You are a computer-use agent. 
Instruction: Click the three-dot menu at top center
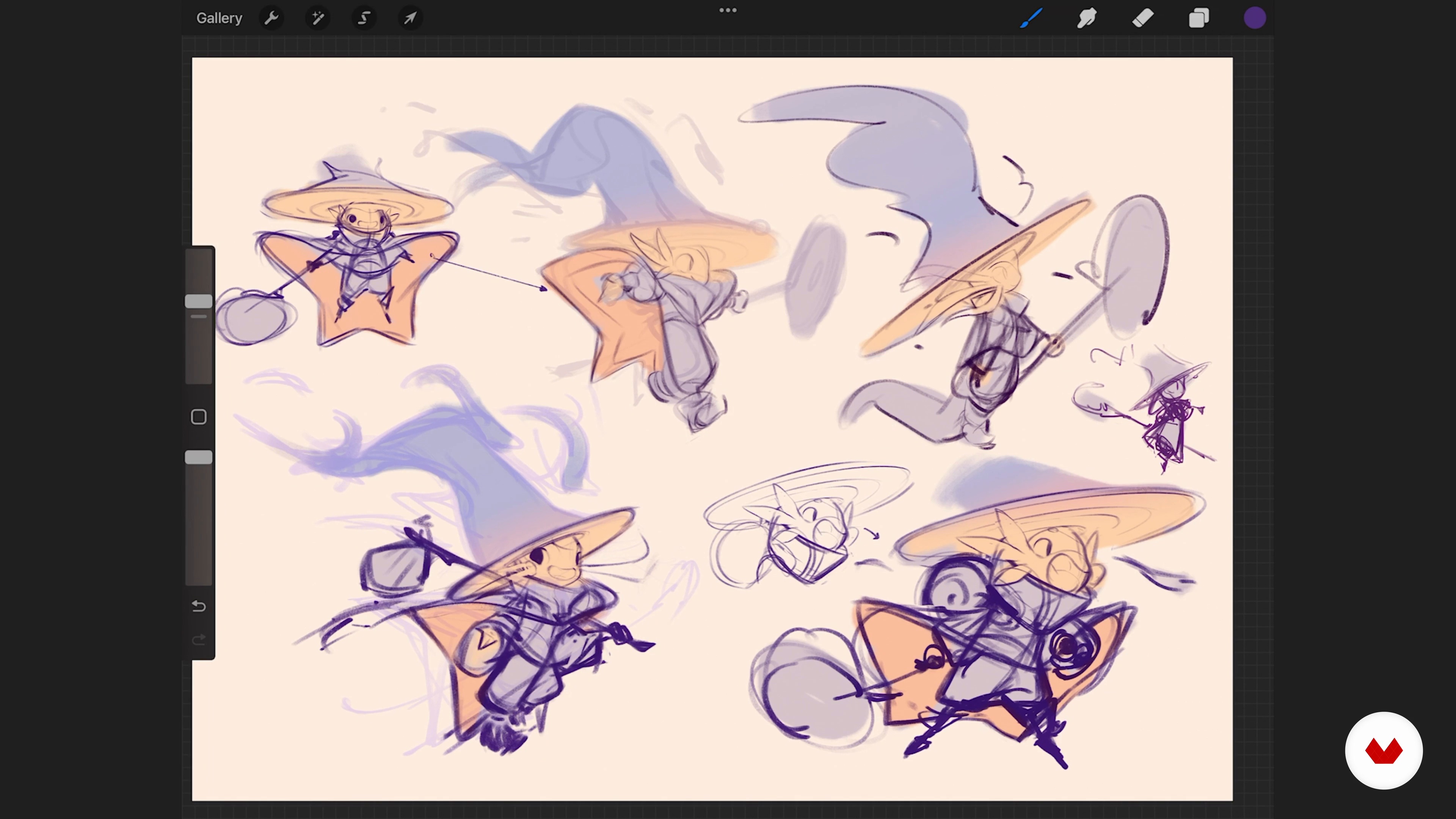point(728,10)
